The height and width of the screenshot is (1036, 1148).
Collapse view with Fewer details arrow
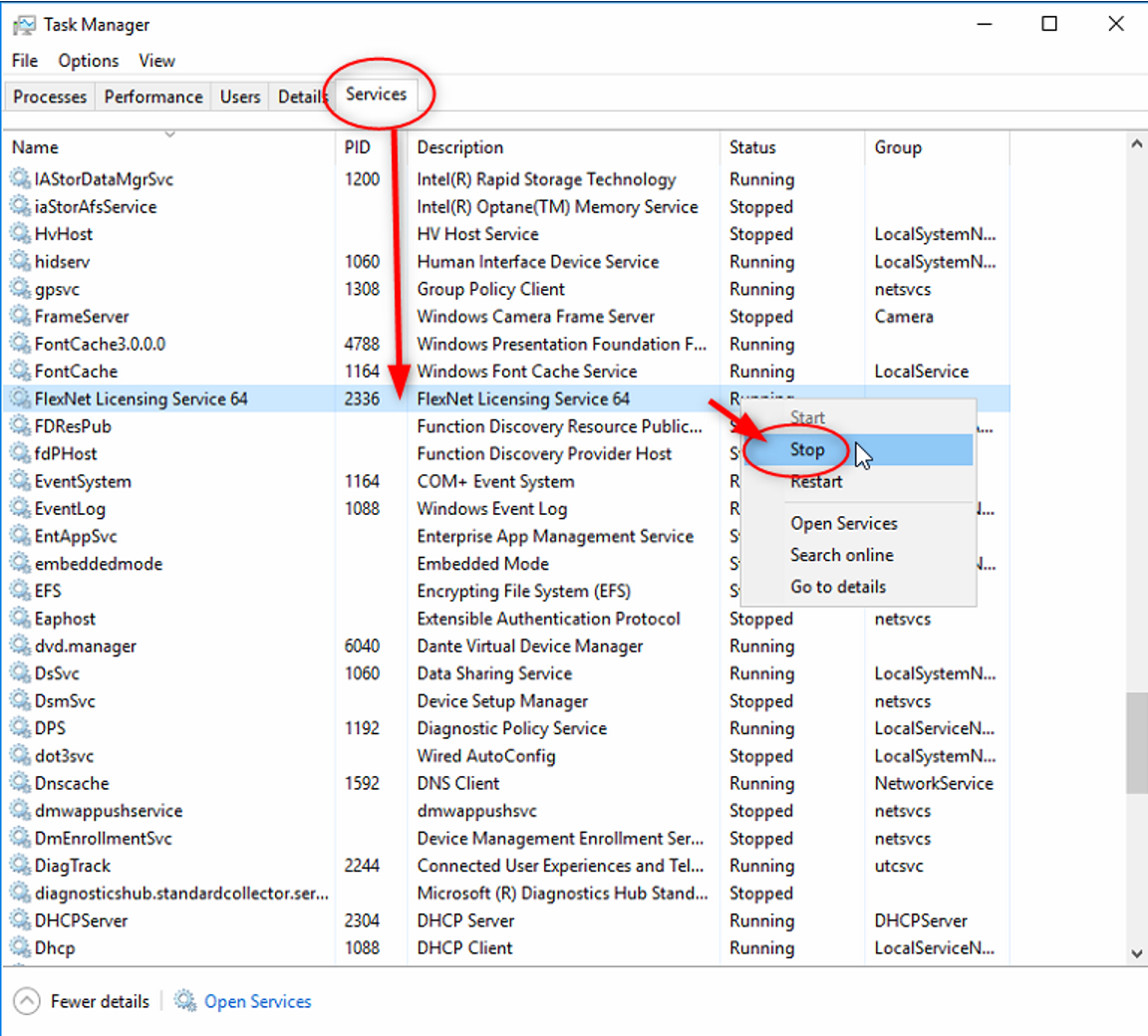pyautogui.click(x=27, y=1001)
